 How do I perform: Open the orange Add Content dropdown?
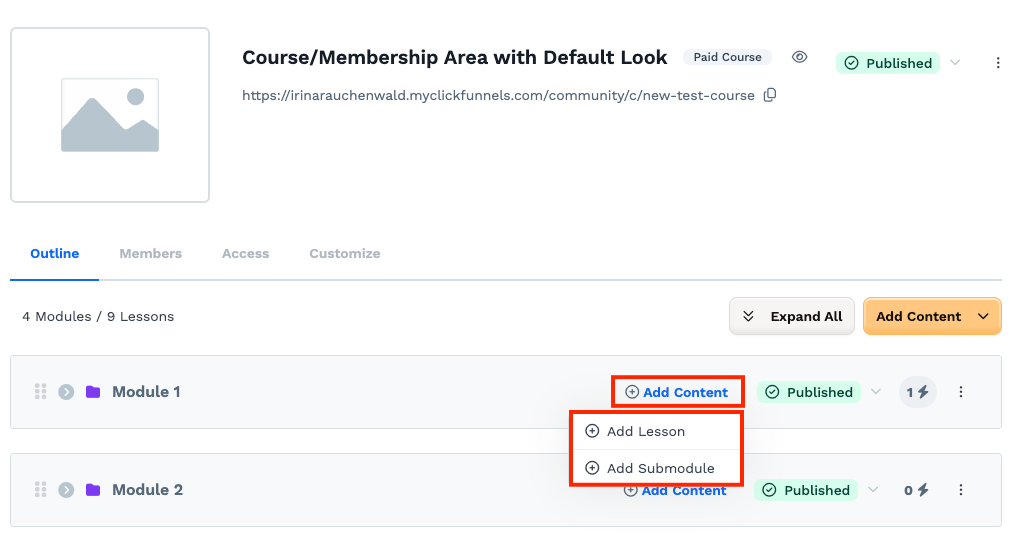coord(932,316)
